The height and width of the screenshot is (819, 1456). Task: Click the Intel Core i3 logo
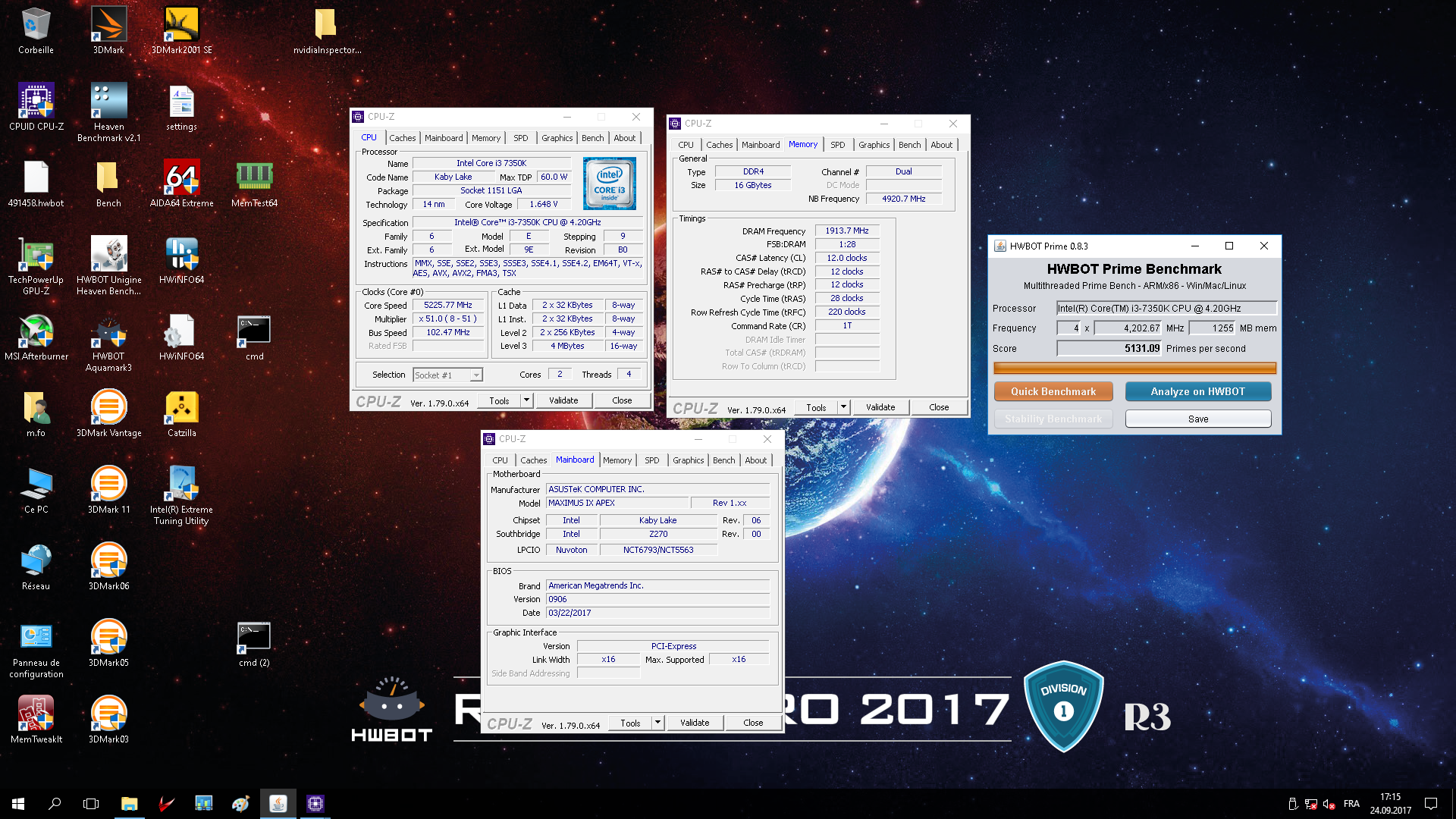point(610,184)
